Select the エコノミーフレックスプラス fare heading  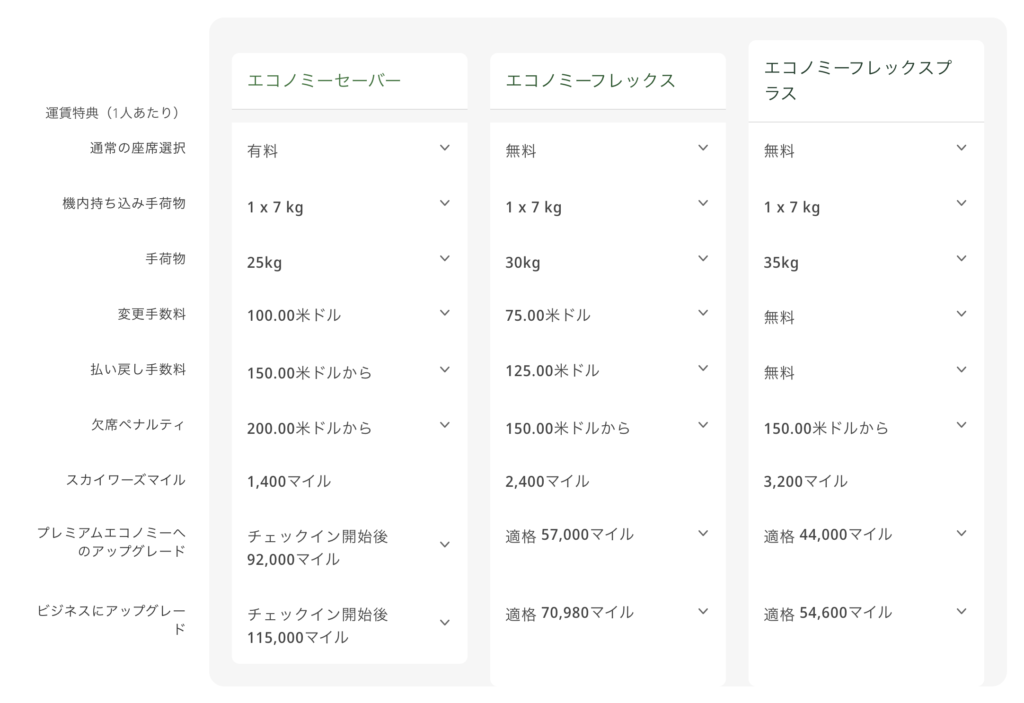click(857, 80)
